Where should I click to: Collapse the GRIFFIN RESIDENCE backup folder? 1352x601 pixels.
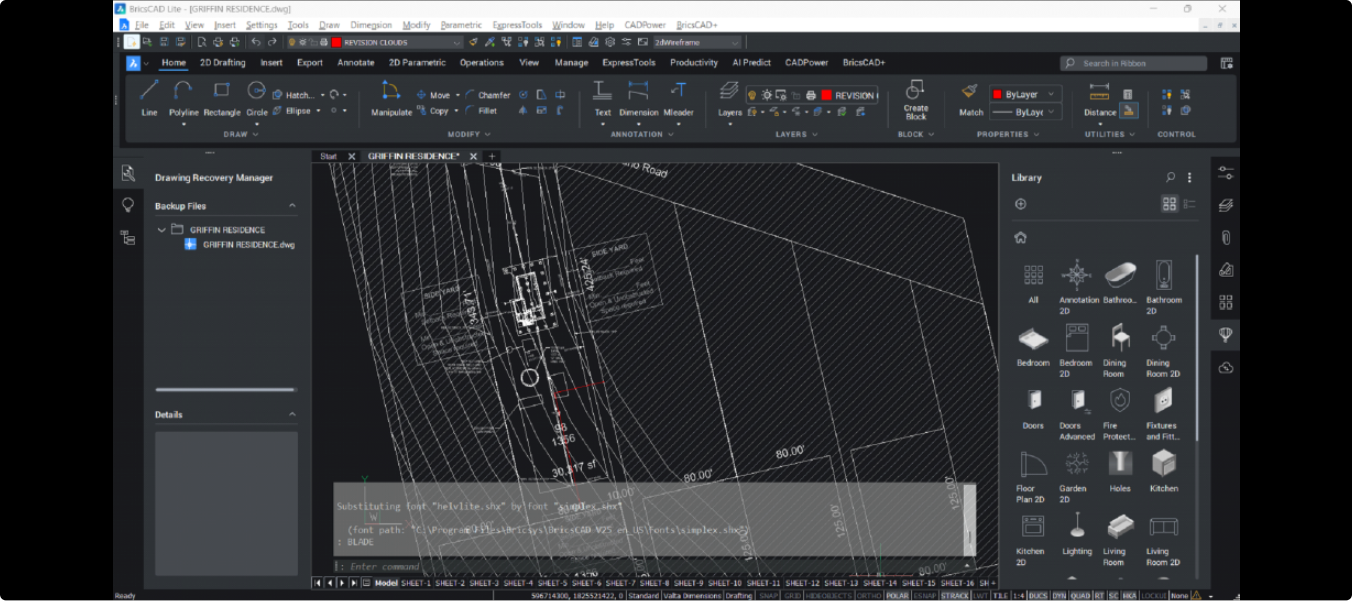point(161,230)
